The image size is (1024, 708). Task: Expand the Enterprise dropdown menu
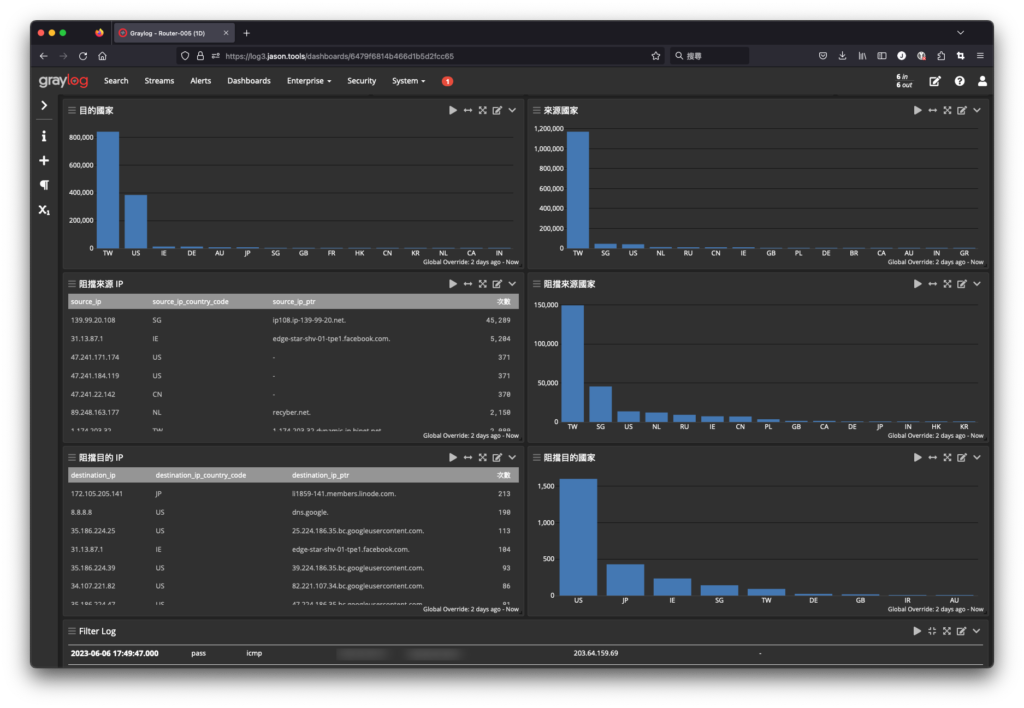[x=309, y=81]
